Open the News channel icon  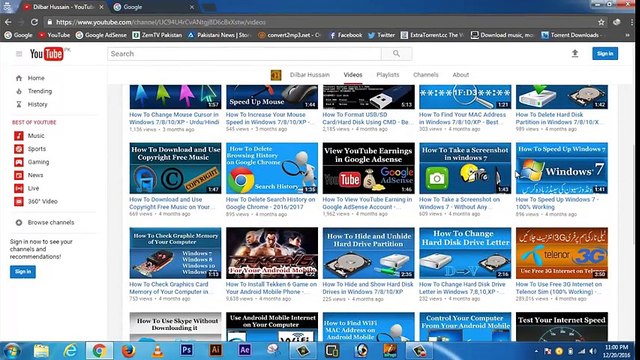coord(19,175)
